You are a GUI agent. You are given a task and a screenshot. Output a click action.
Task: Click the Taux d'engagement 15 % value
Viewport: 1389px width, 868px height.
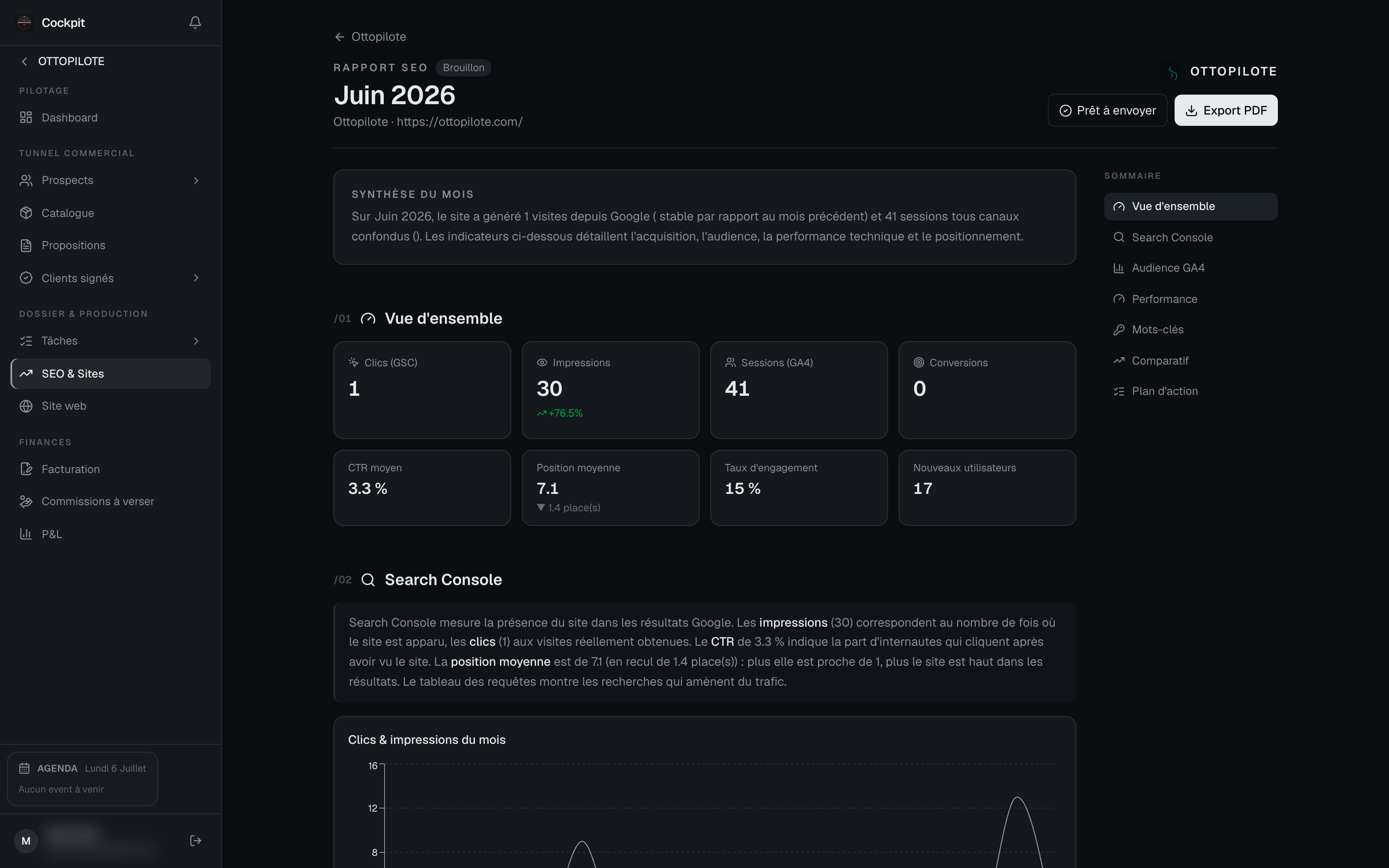[x=743, y=489]
